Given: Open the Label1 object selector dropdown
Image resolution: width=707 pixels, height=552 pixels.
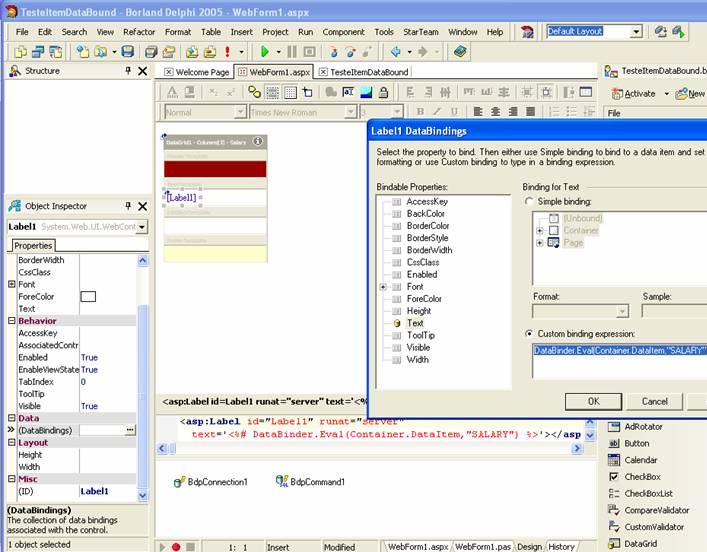Looking at the screenshot, I should click(142, 227).
